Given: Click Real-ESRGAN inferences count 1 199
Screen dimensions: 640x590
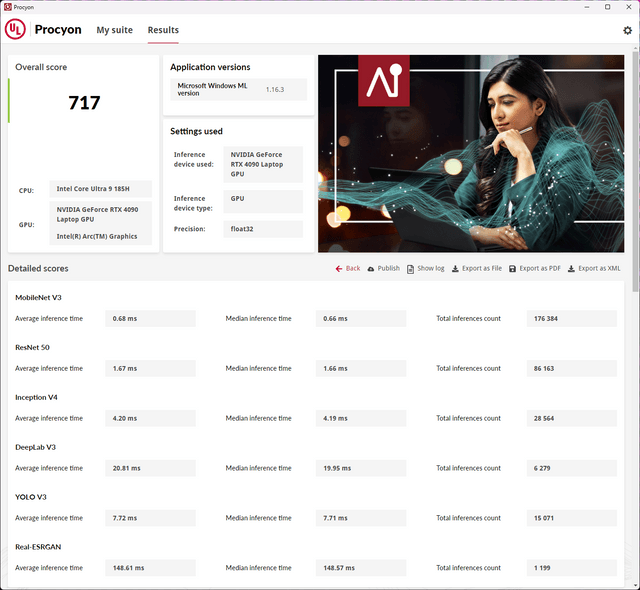Looking at the screenshot, I should [571, 568].
